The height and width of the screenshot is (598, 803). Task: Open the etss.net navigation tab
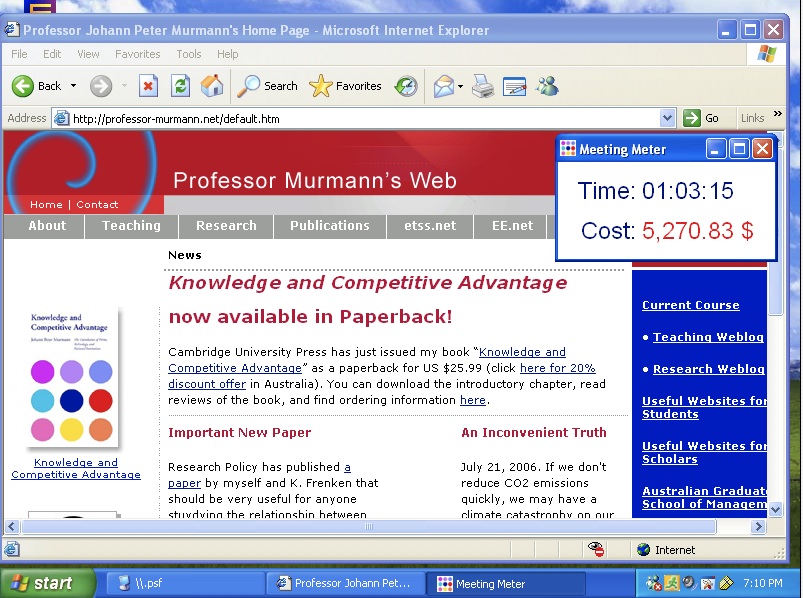point(430,226)
